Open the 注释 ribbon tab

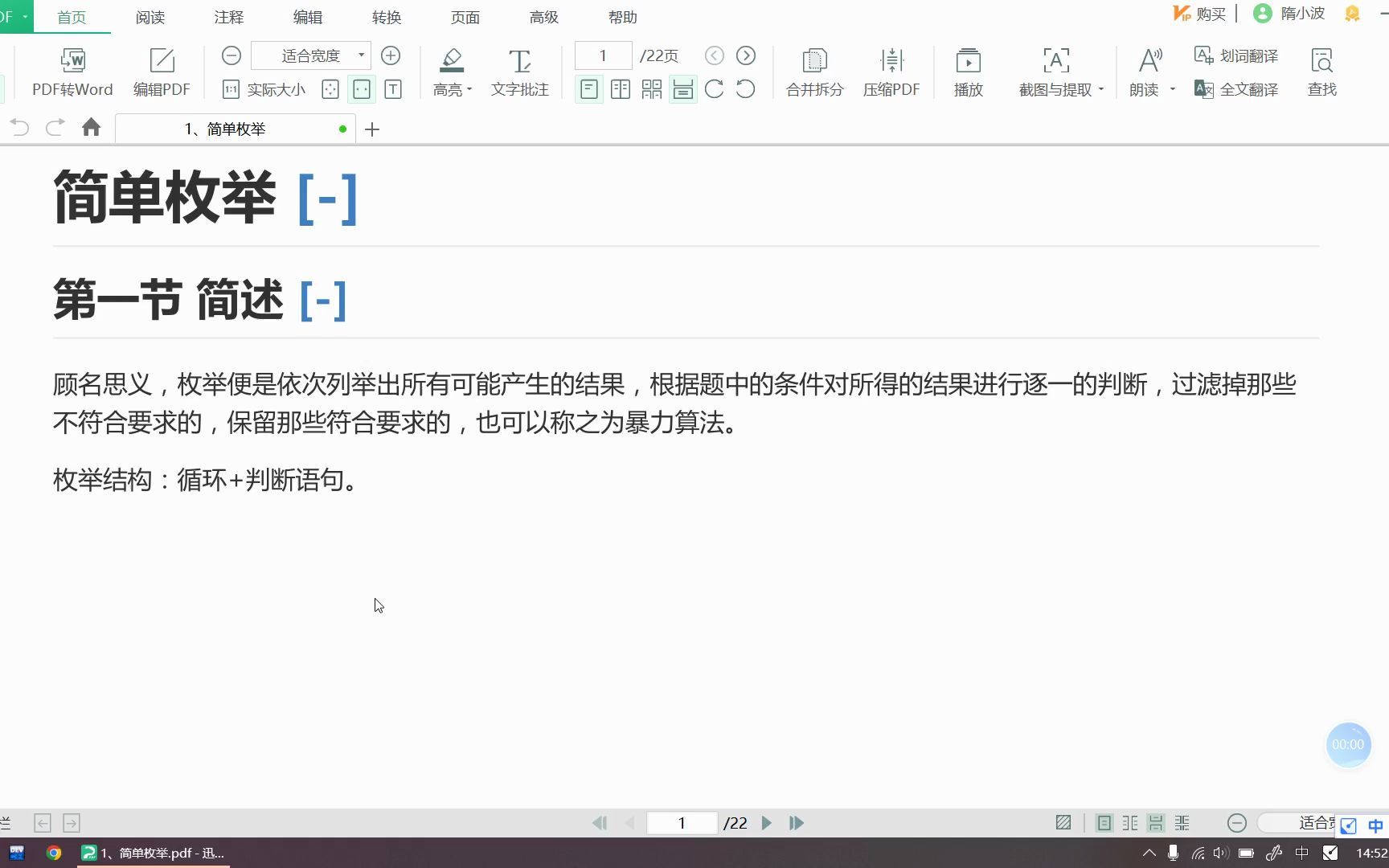[x=229, y=17]
